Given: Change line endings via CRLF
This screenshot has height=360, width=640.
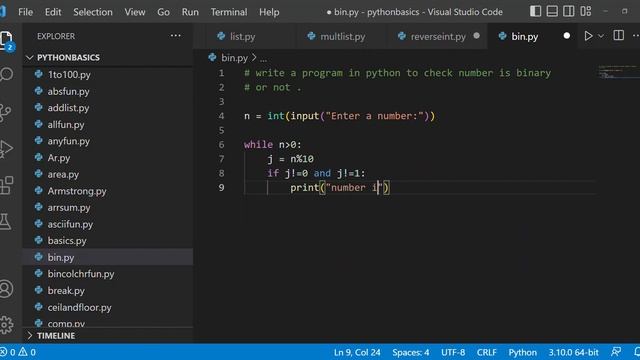Looking at the screenshot, I should tap(487, 352).
